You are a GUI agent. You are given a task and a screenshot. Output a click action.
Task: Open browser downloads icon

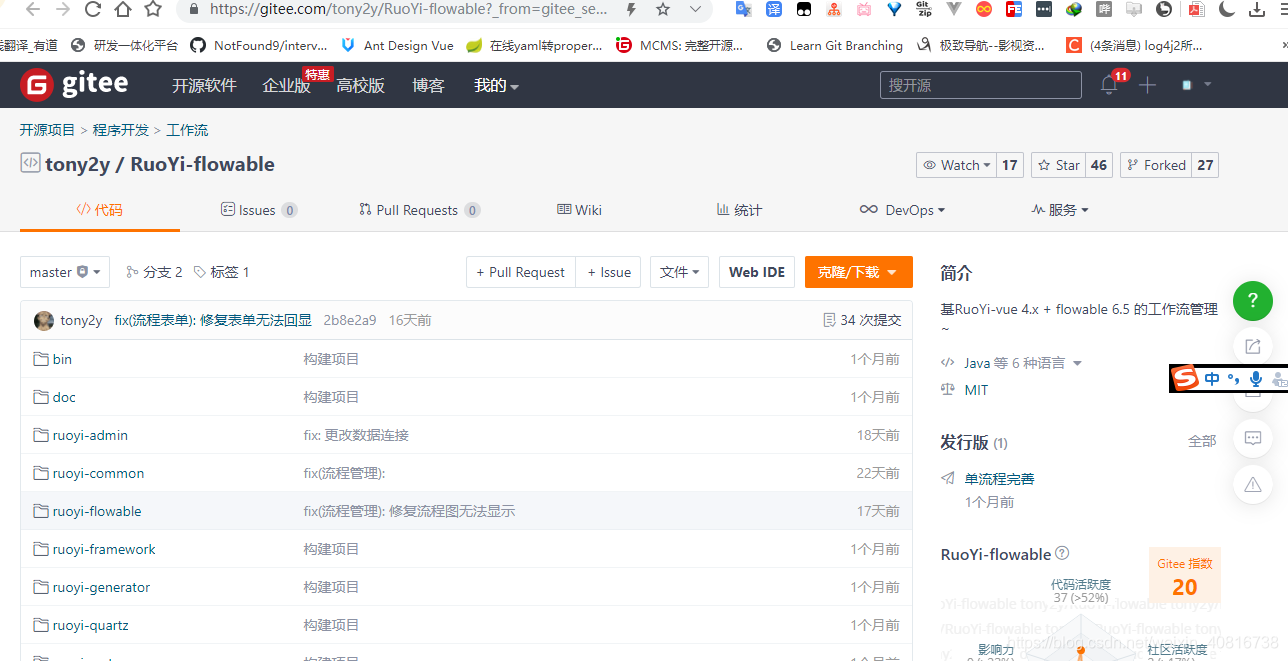(x=1257, y=10)
